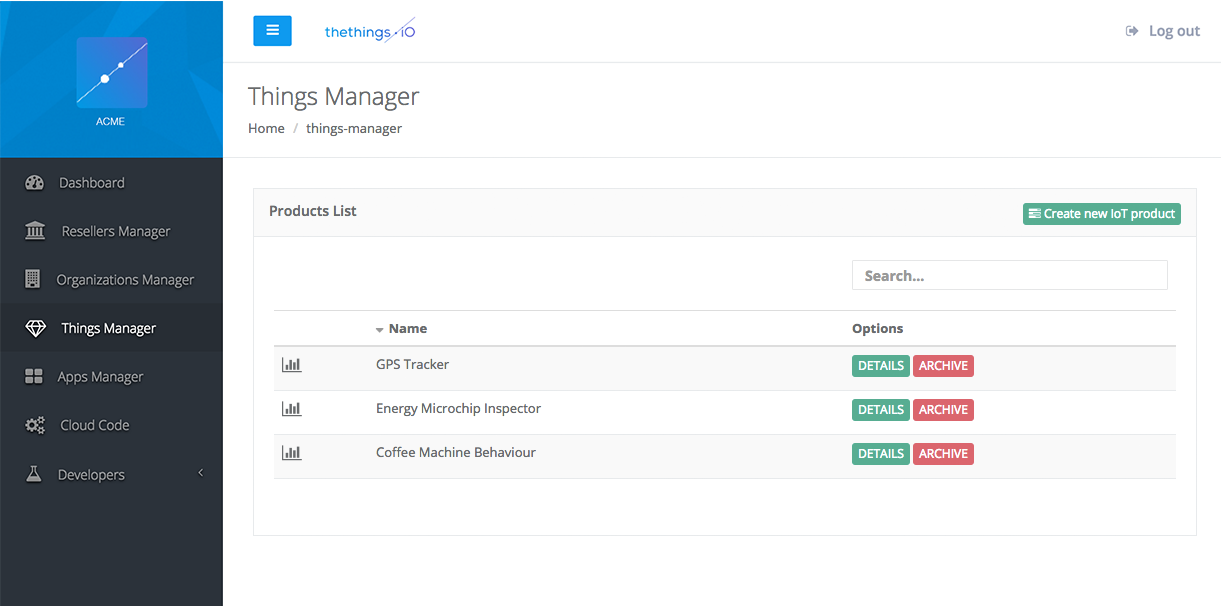Click the Coffee Machine Behaviour name
This screenshot has height=606, width=1221.
pos(456,452)
